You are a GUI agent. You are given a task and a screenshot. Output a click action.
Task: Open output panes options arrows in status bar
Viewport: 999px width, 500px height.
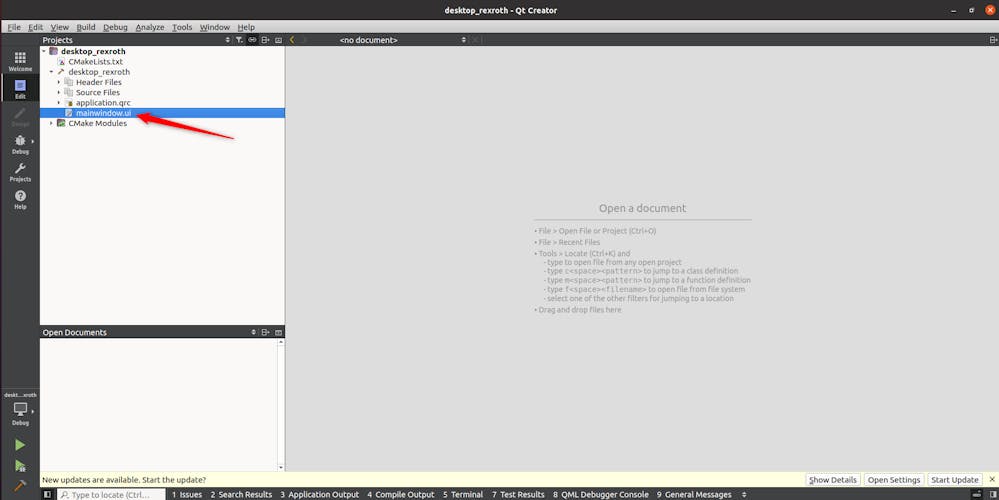click(x=744, y=494)
